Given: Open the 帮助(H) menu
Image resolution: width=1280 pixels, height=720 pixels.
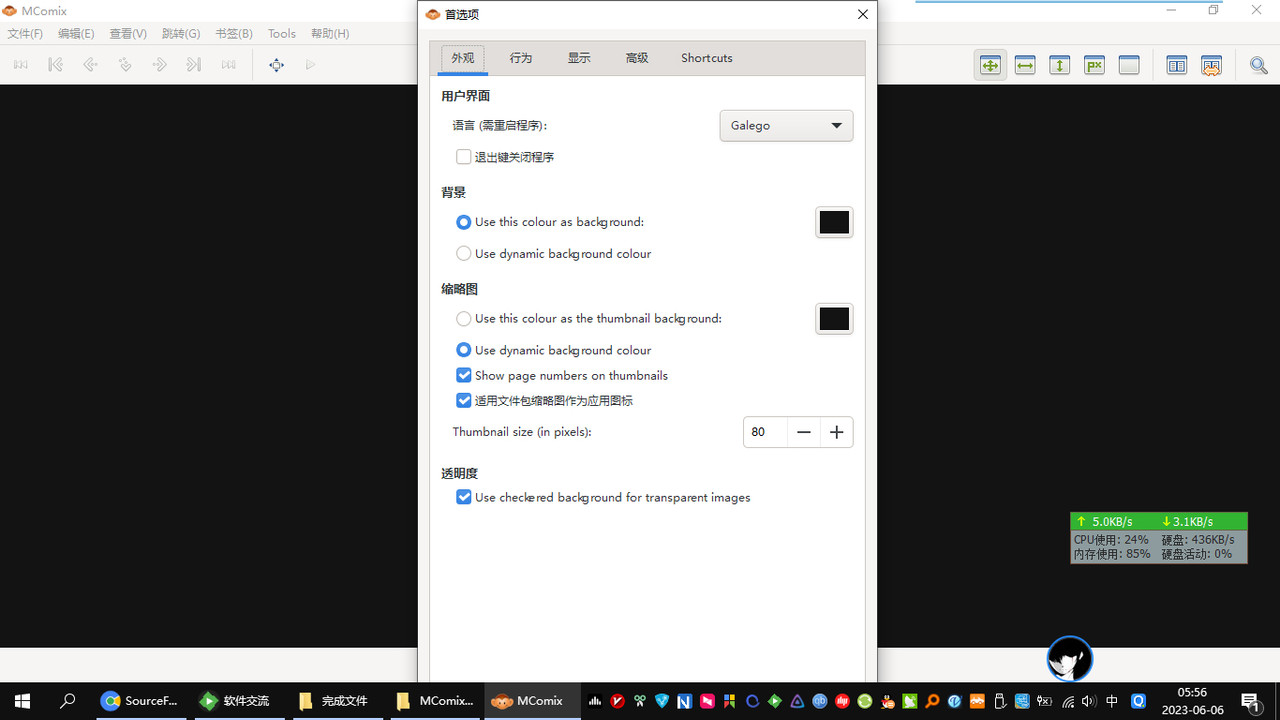Looking at the screenshot, I should point(330,34).
